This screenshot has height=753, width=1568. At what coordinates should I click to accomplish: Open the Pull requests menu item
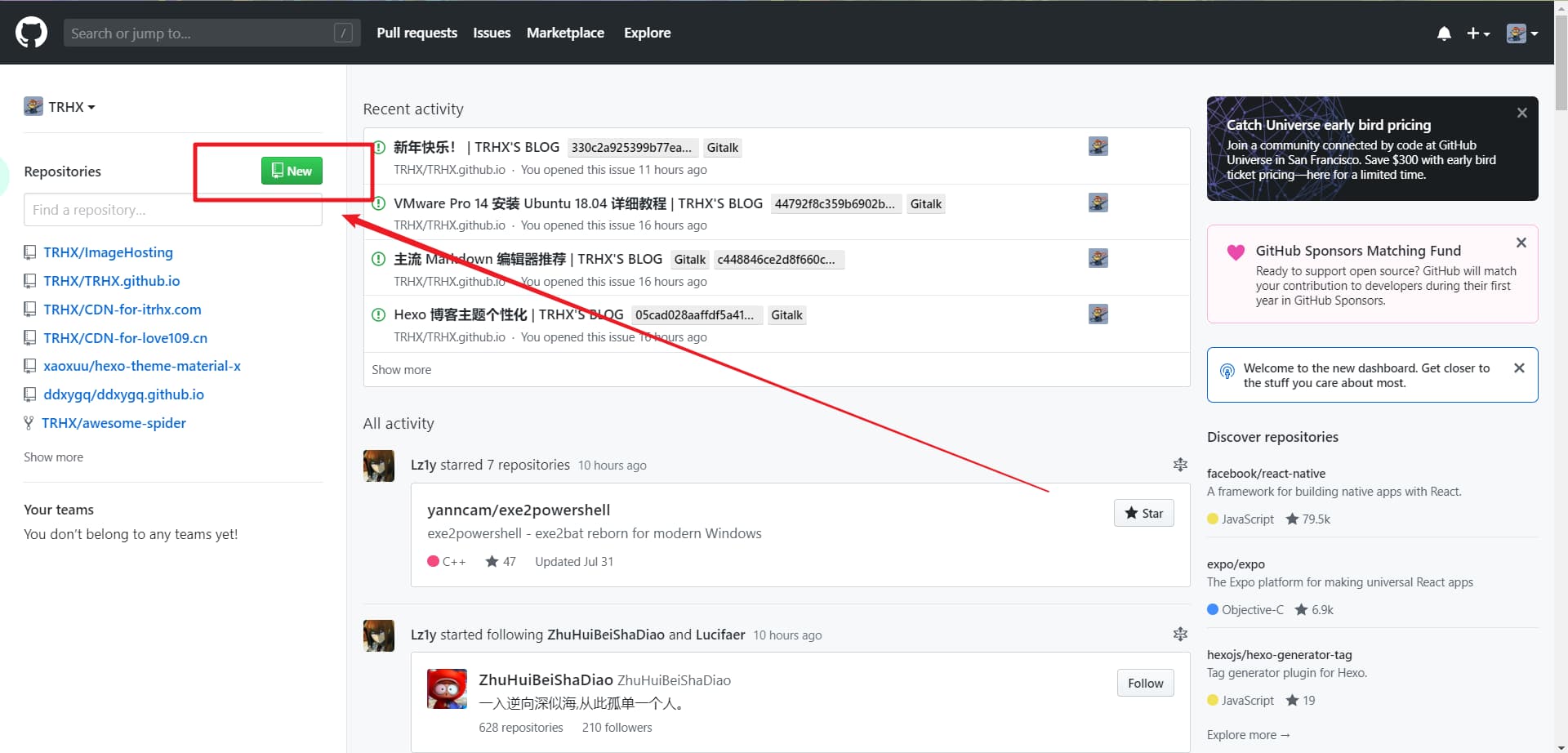416,33
